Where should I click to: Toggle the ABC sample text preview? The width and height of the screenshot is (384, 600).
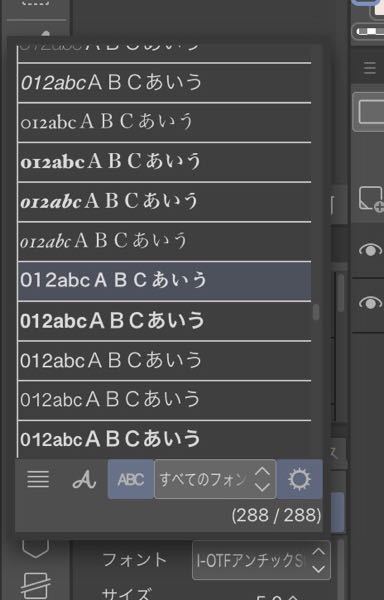pyautogui.click(x=131, y=479)
